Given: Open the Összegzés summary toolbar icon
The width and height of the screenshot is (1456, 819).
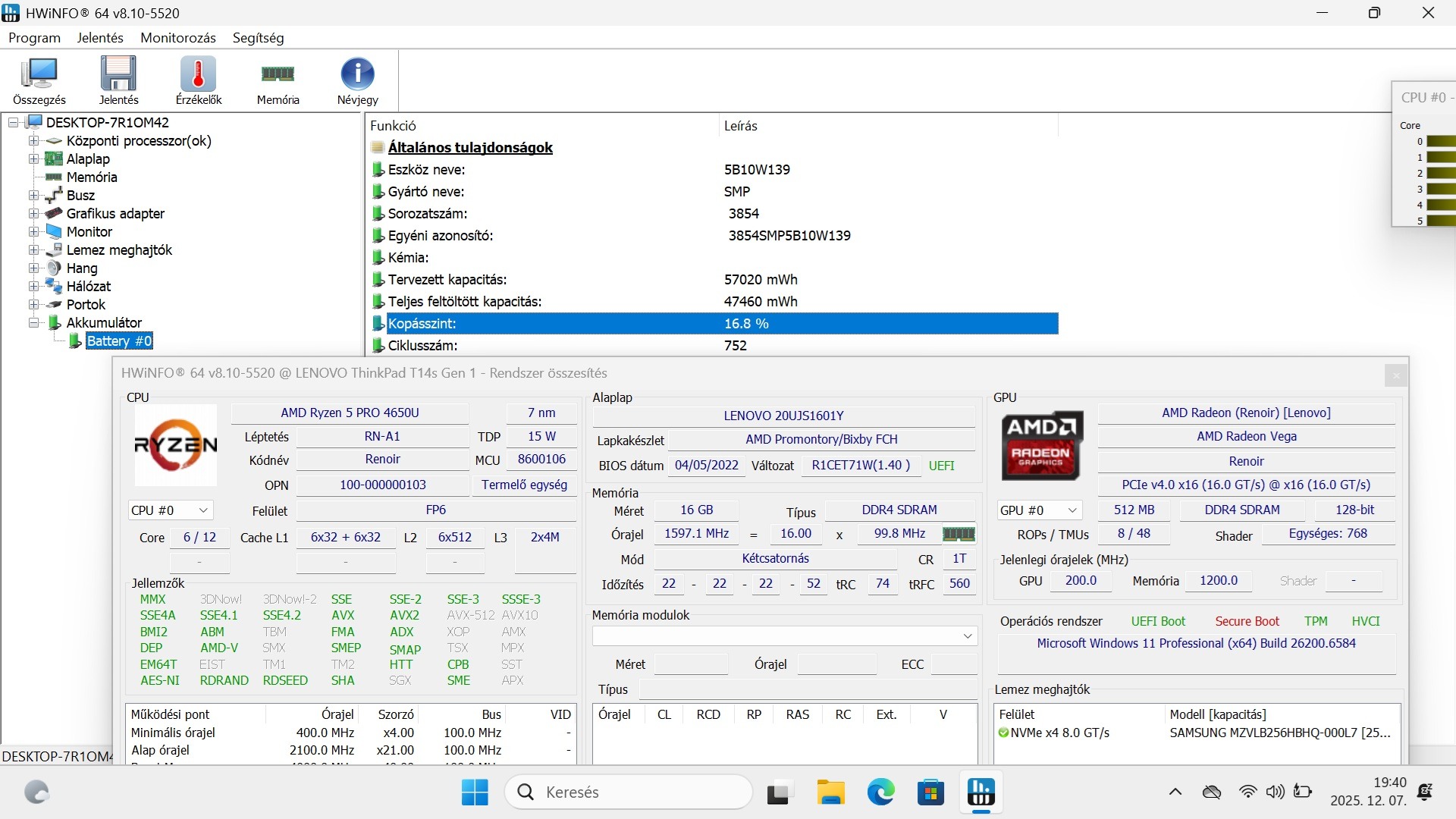Looking at the screenshot, I should [39, 80].
